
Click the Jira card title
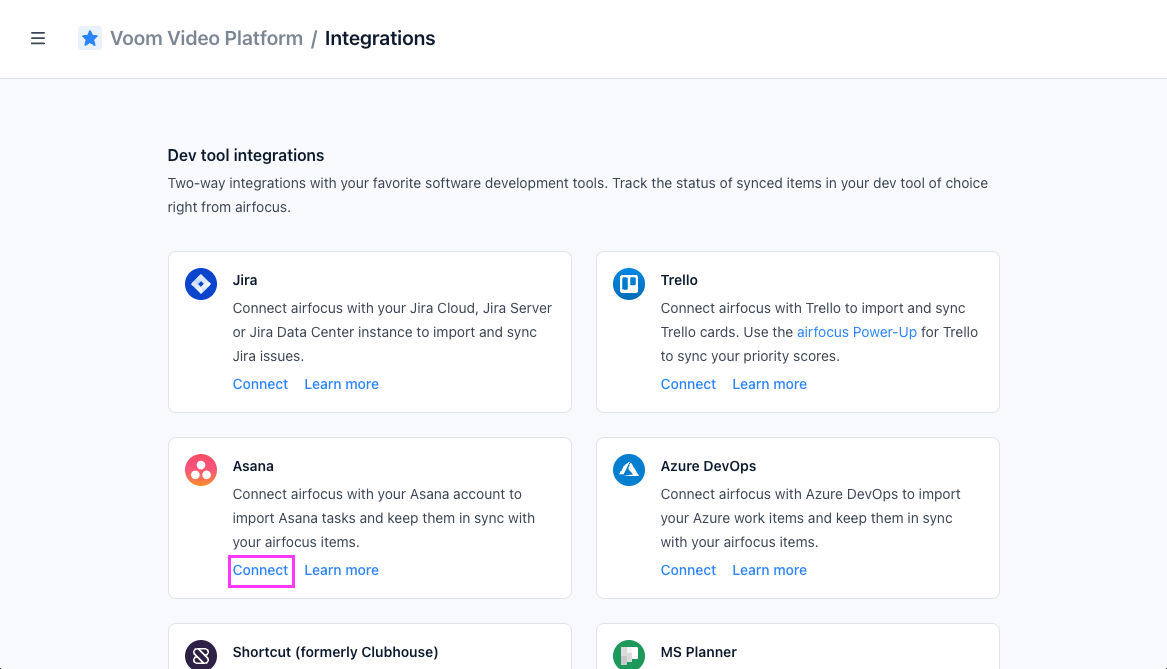245,280
